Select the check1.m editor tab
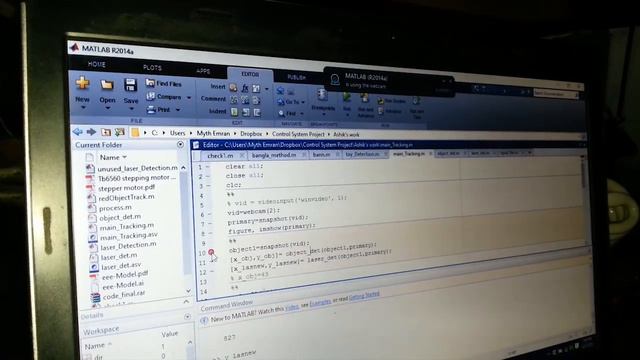Screen dimensions: 640x360 point(220,156)
